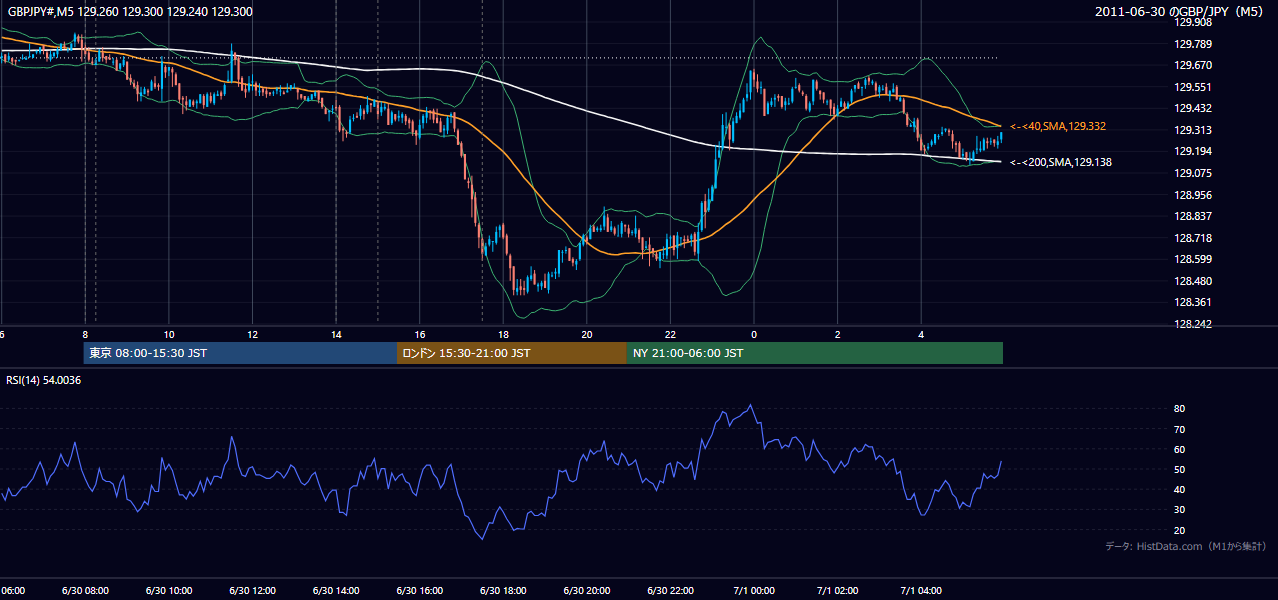Image resolution: width=1278 pixels, height=600 pixels.
Task: Click the 128.837 price axis label
Action: [1193, 216]
